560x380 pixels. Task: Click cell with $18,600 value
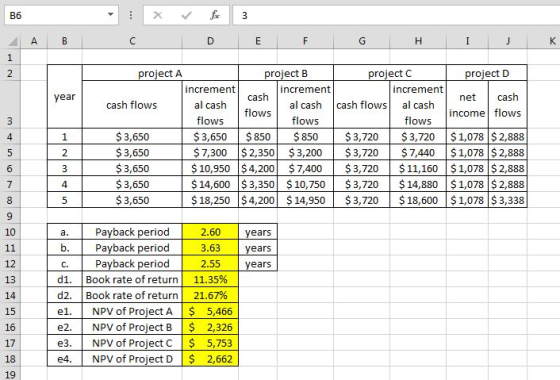pos(418,200)
